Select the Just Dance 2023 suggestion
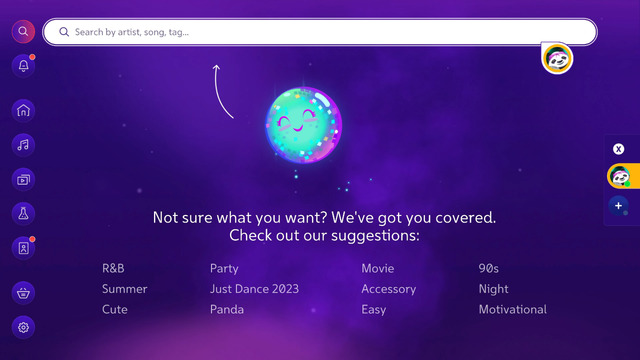Image resolution: width=640 pixels, height=360 pixels. (x=254, y=289)
